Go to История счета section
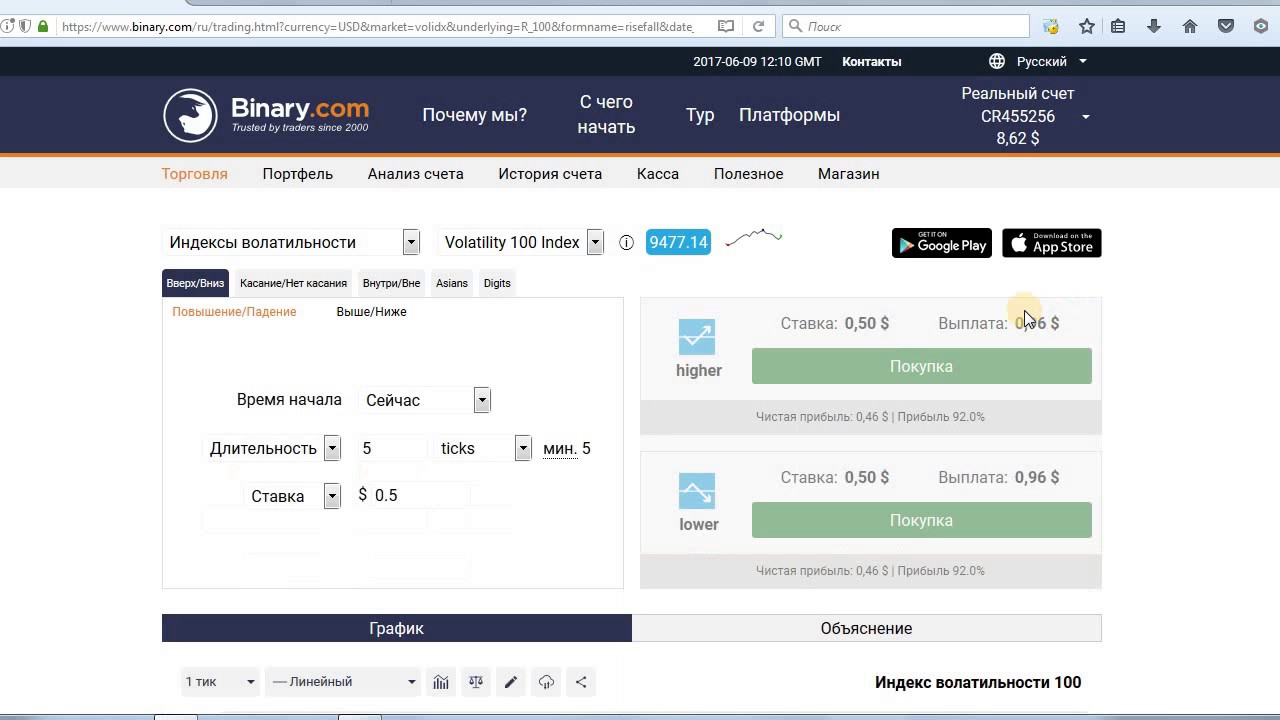 pyautogui.click(x=550, y=174)
